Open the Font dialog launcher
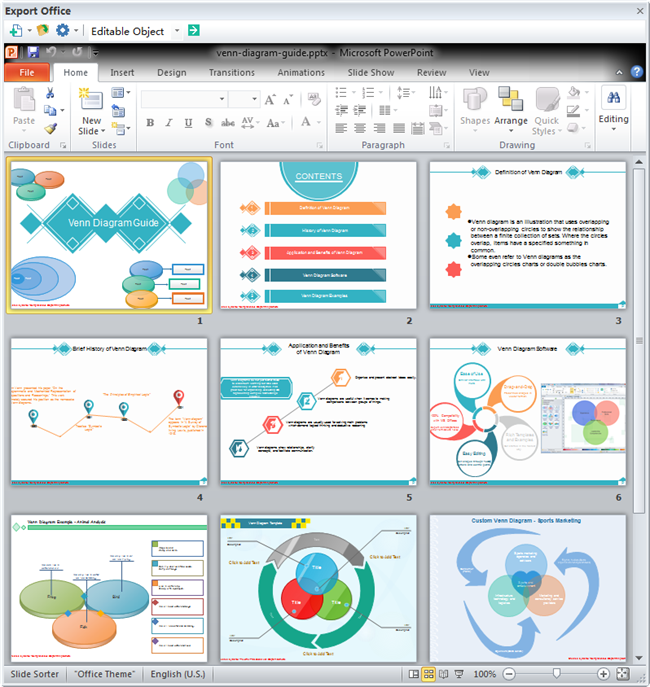Screen dimensions: 650x687 320,145
